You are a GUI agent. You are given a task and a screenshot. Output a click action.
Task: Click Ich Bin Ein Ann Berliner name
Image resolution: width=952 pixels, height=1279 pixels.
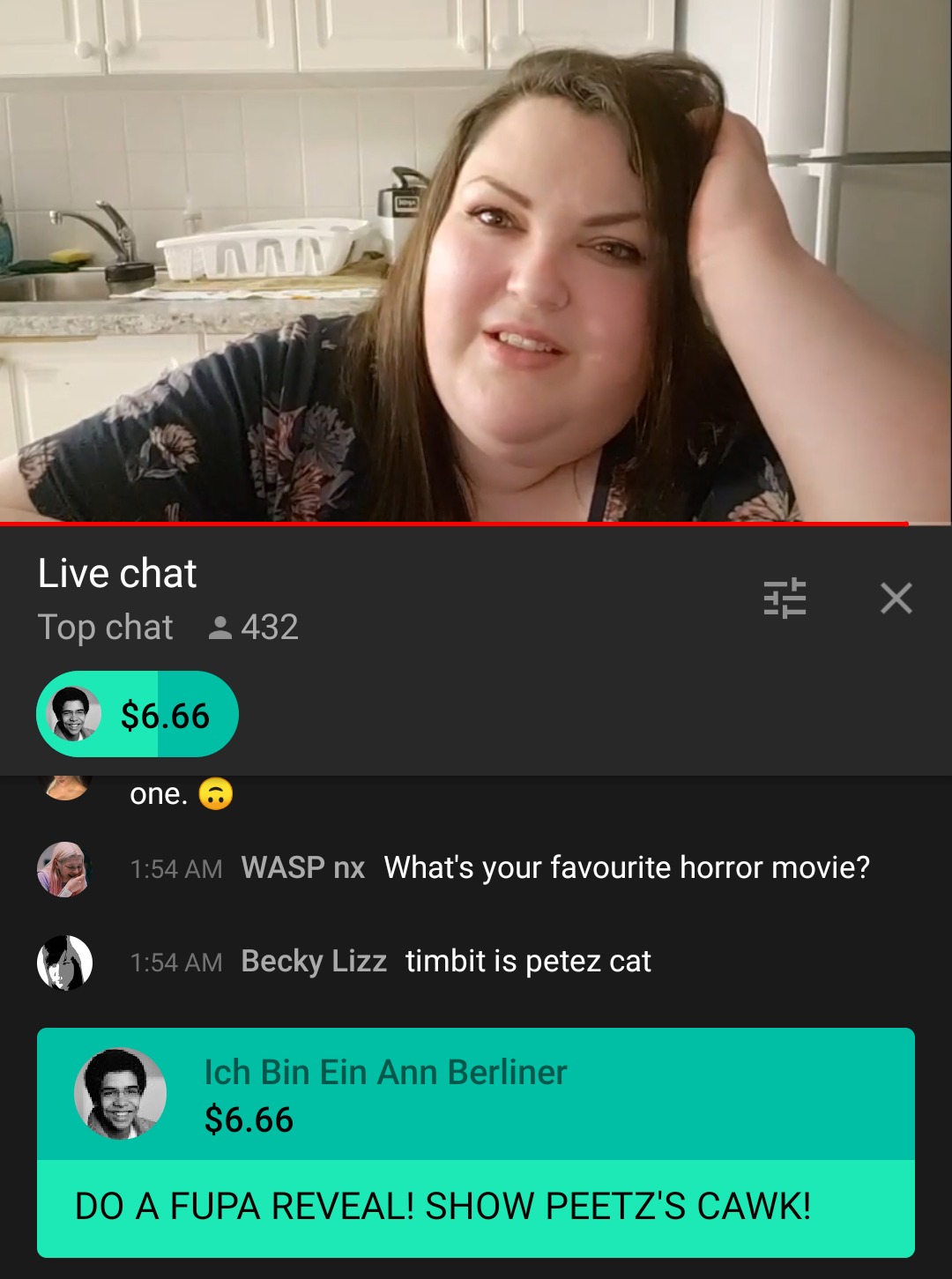pos(385,1073)
